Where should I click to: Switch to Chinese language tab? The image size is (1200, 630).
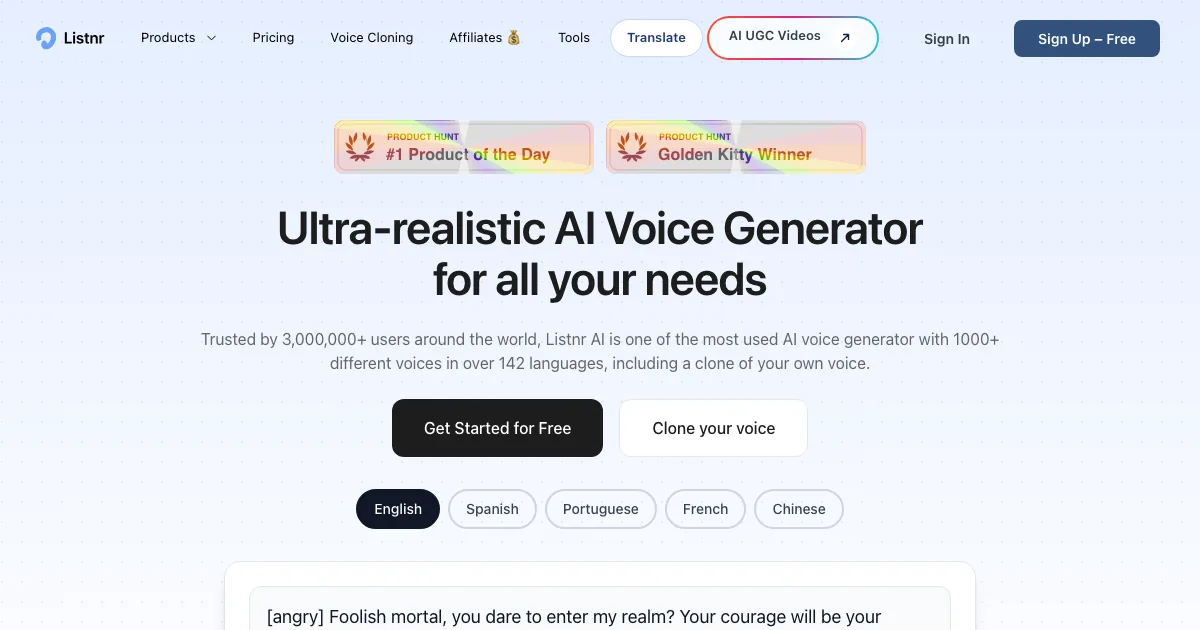pyautogui.click(x=798, y=509)
